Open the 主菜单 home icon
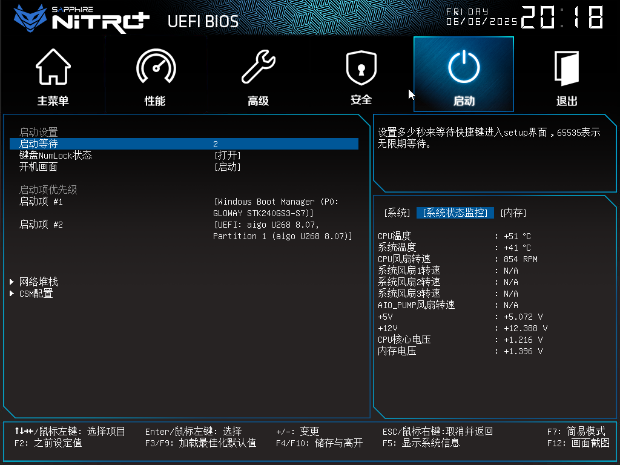 click(x=53, y=66)
